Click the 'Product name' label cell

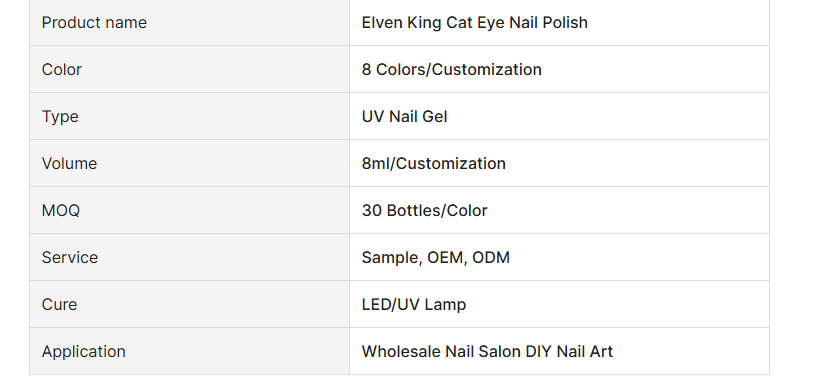tap(189, 22)
